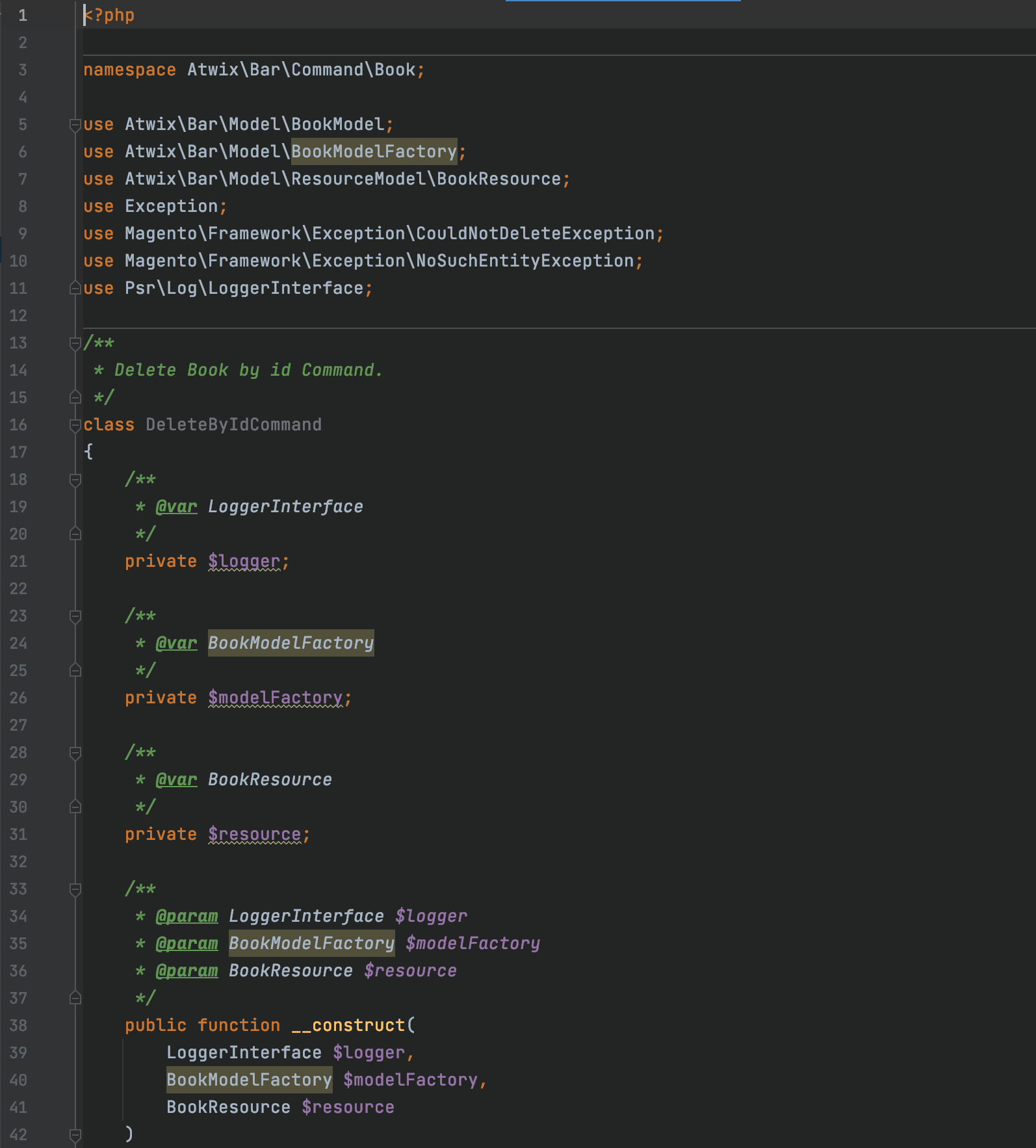Click the $logger property declaration
The image size is (1036, 1148).
point(244,561)
